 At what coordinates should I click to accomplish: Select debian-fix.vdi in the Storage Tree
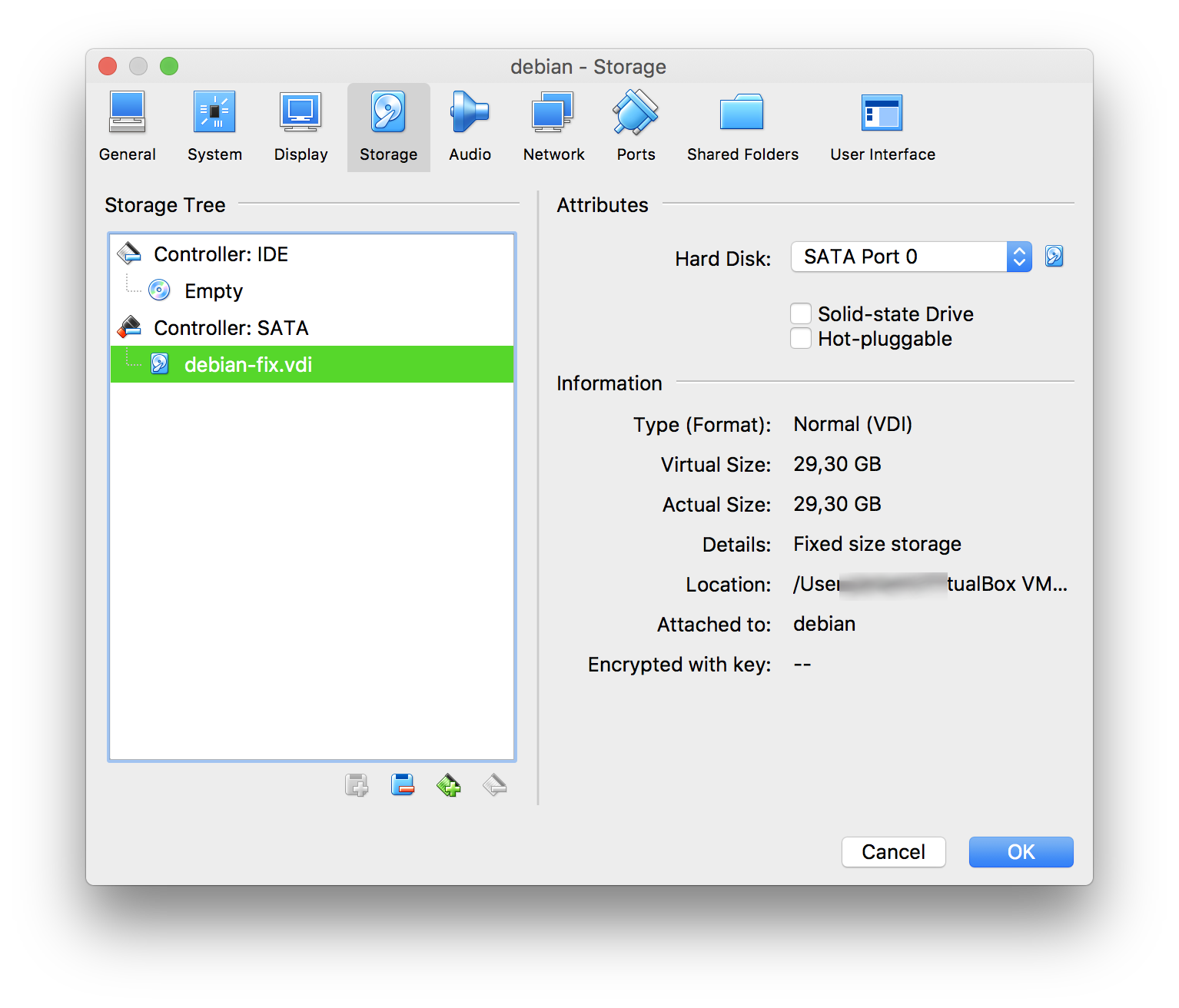(x=247, y=364)
